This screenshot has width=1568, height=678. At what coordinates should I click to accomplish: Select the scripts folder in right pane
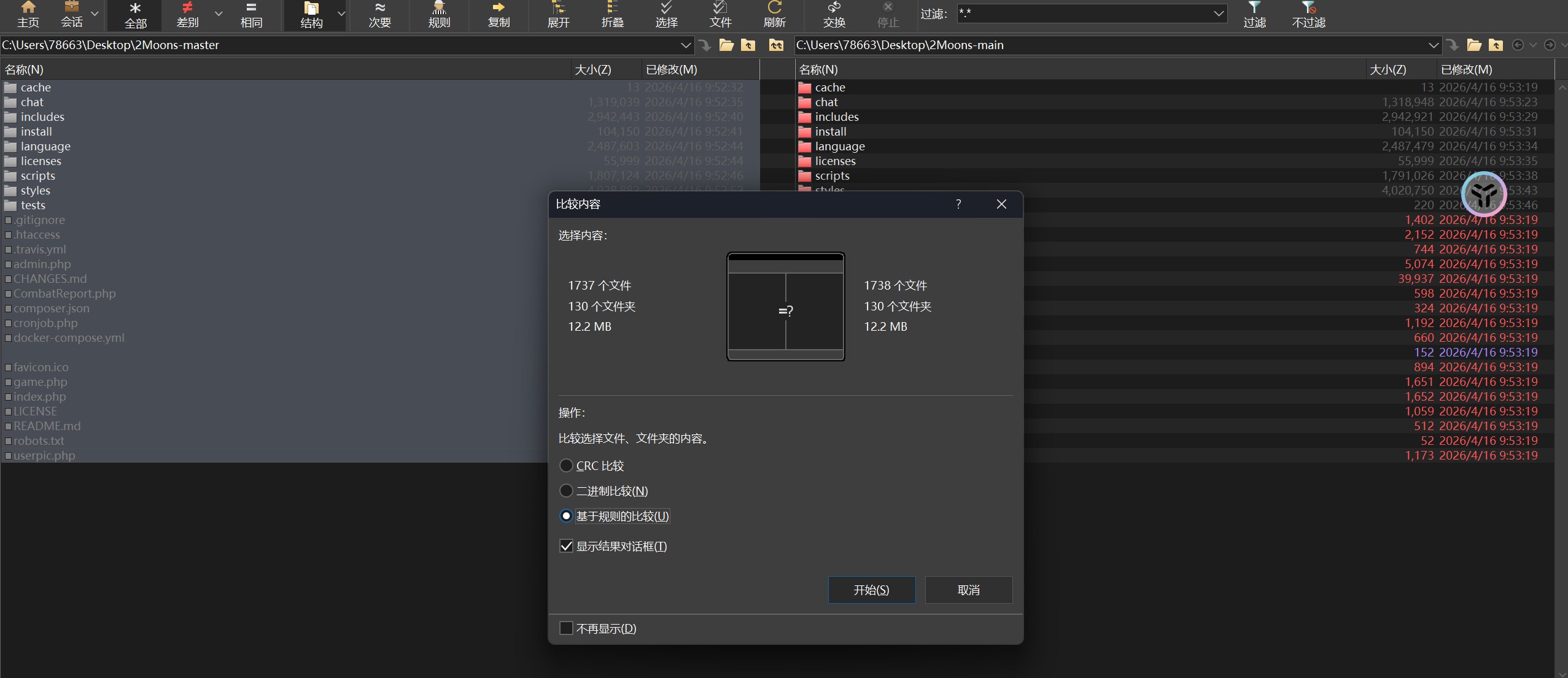coord(832,175)
